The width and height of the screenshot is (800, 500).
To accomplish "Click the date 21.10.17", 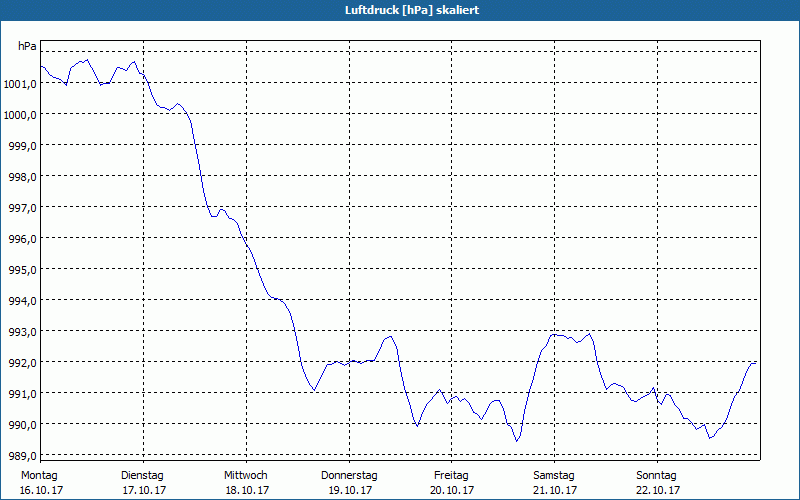I will (555, 490).
